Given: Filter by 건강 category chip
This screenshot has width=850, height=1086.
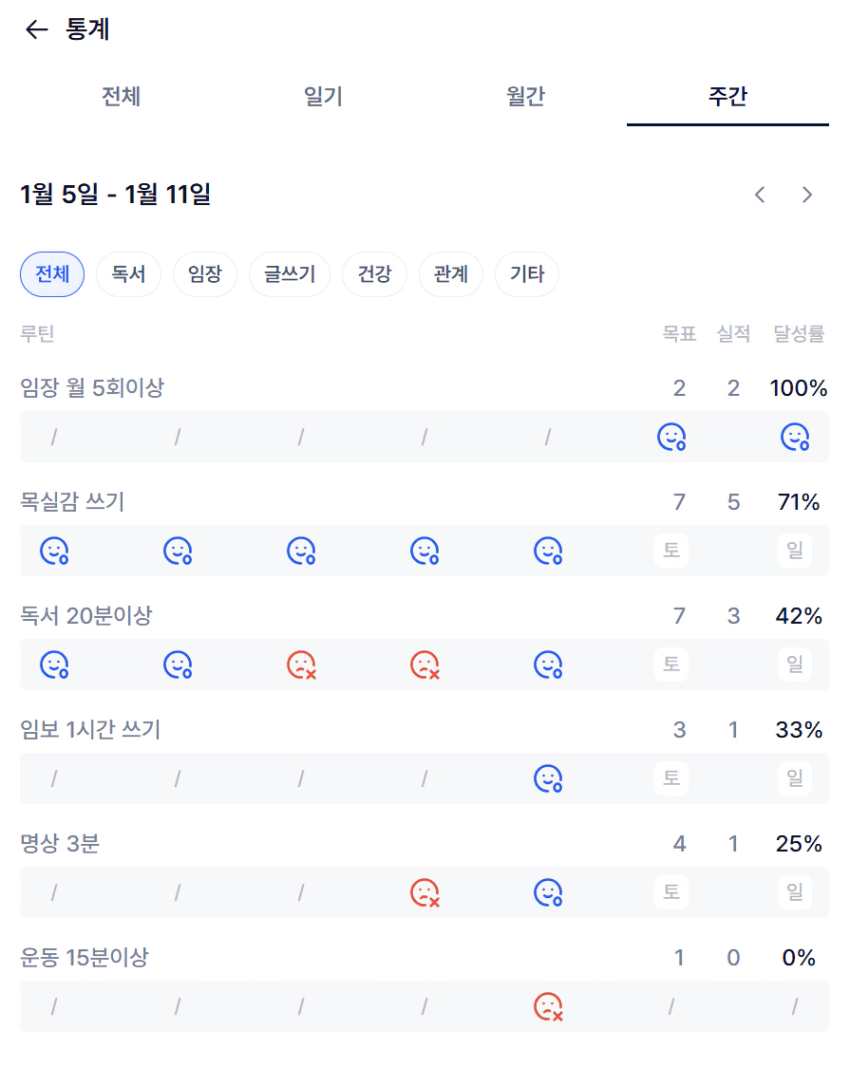Looking at the screenshot, I should click(375, 275).
